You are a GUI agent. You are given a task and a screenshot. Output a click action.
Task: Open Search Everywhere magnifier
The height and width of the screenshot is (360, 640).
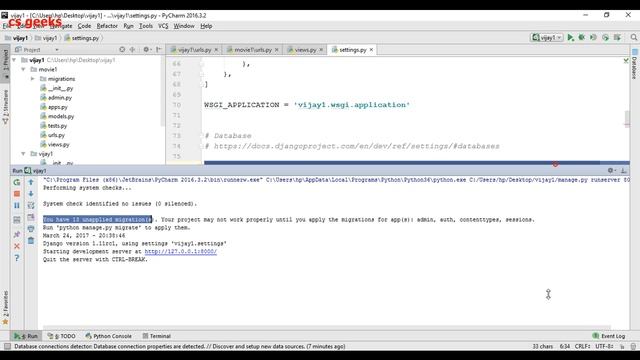[634, 38]
